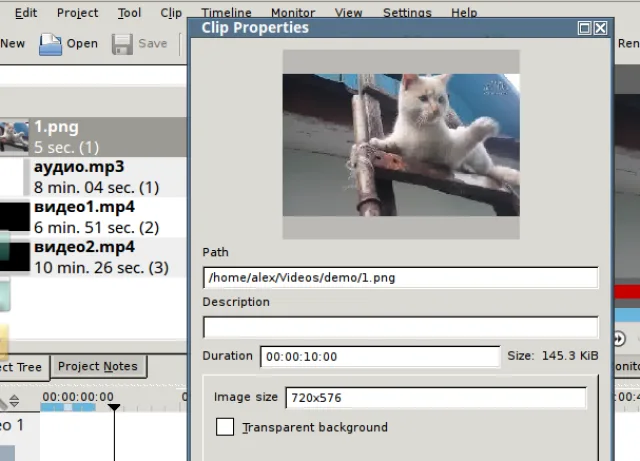Click the Size 145.3 KiB text
This screenshot has height=461, width=640.
[x=553, y=356]
